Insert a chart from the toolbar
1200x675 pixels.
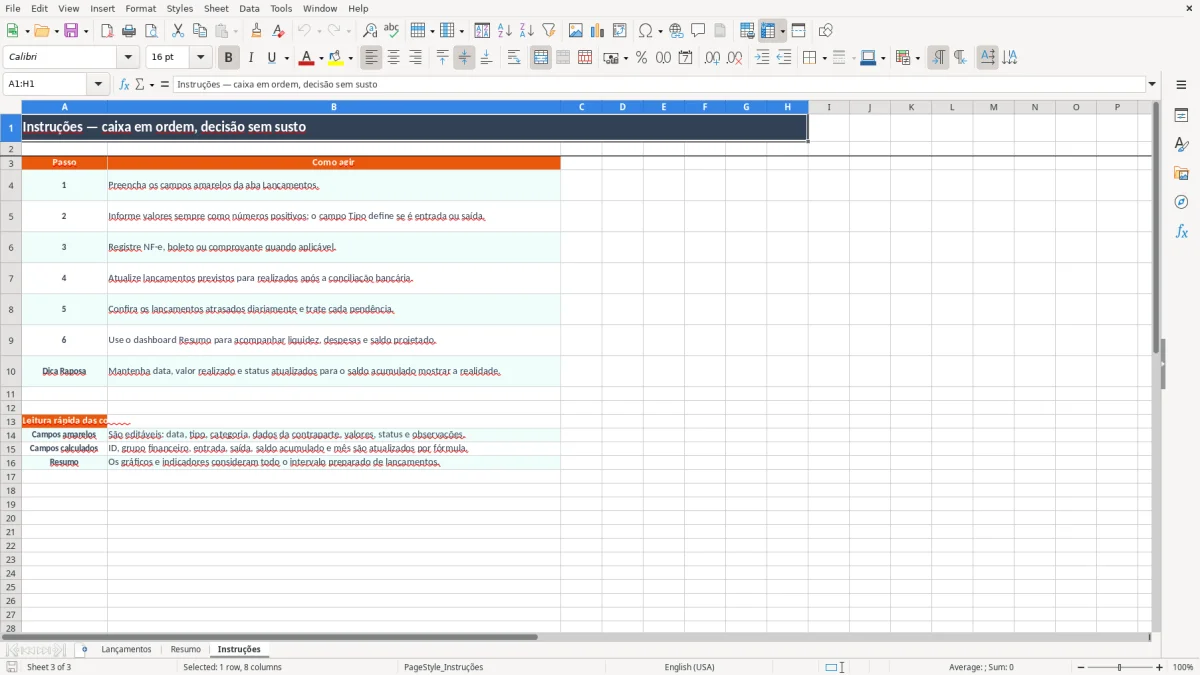point(598,31)
